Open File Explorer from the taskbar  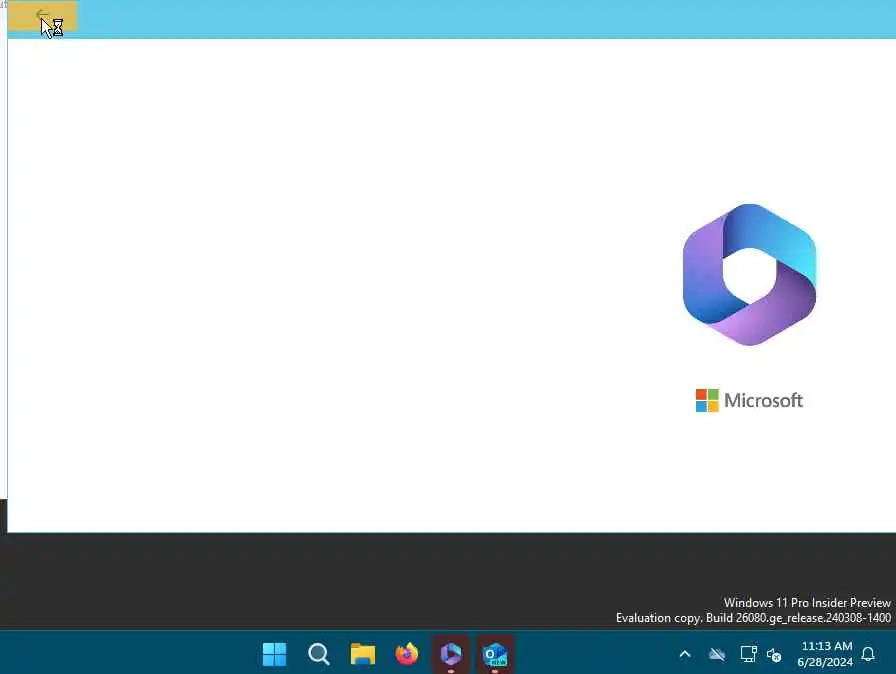pyautogui.click(x=363, y=654)
